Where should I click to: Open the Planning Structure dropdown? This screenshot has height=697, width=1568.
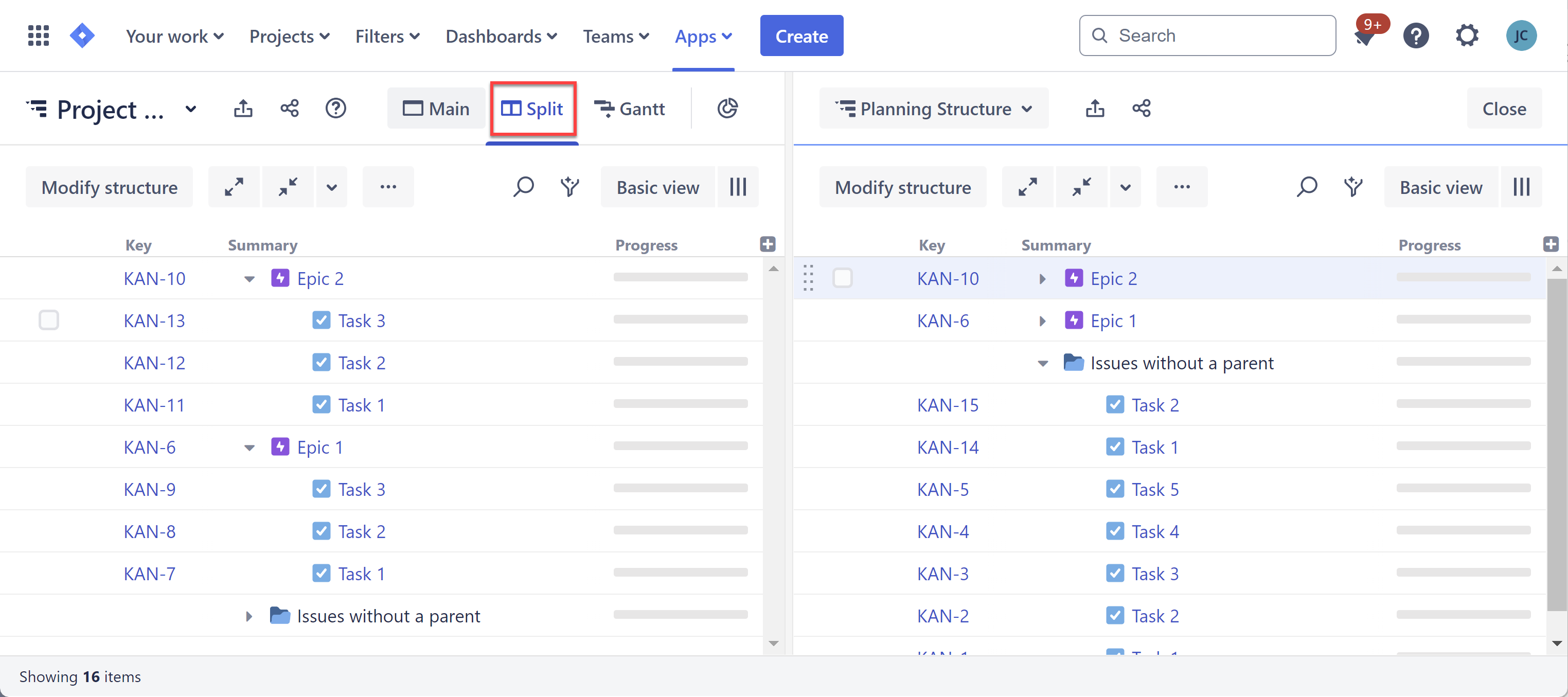point(933,109)
